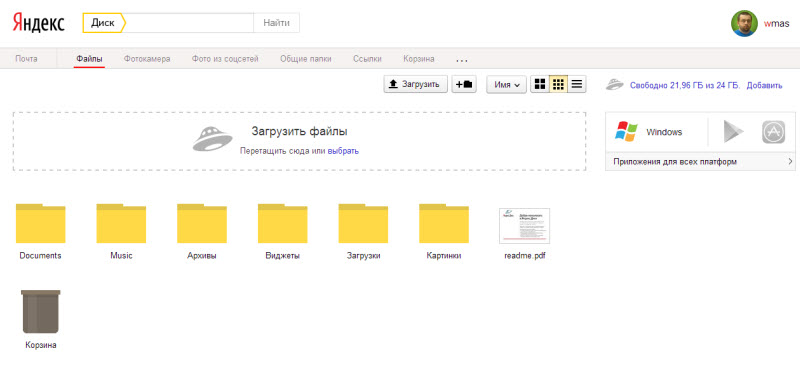The image size is (800, 382).
Task: Click into the Disk search field
Action: tap(189, 23)
